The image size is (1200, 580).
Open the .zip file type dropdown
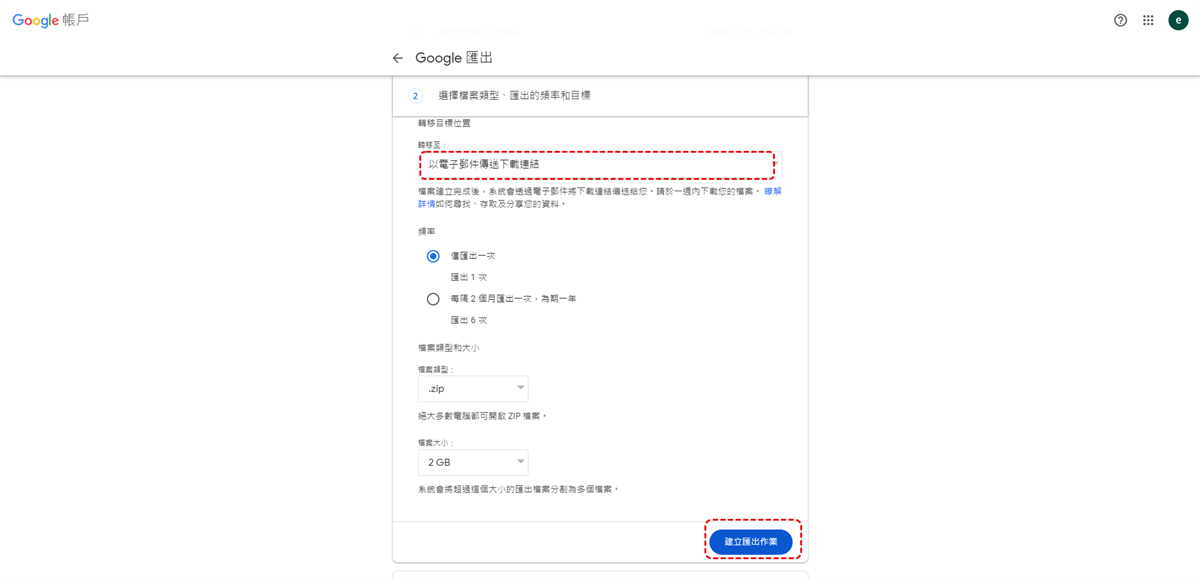point(473,388)
